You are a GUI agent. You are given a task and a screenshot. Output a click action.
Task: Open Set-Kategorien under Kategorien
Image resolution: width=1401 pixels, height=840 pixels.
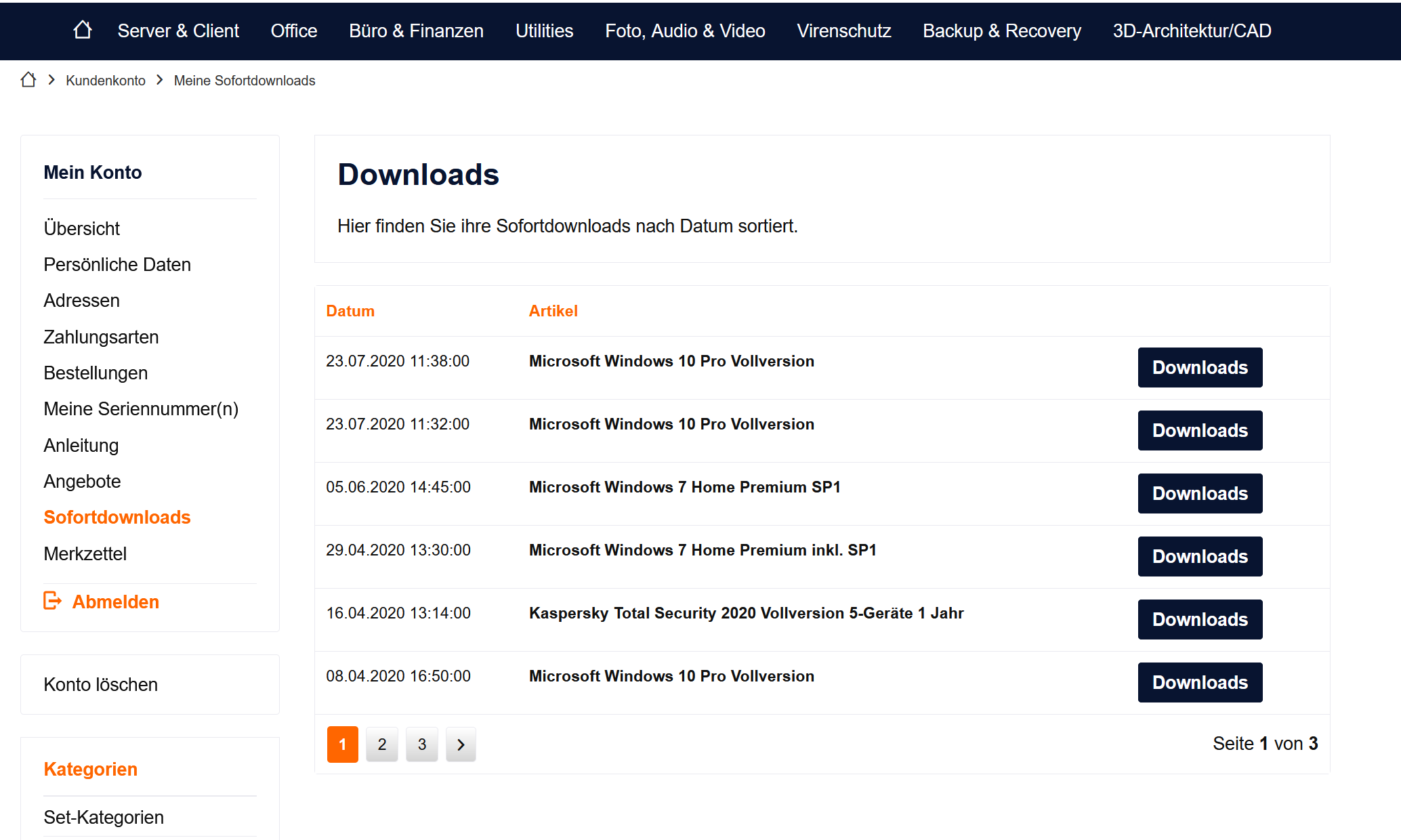point(104,817)
